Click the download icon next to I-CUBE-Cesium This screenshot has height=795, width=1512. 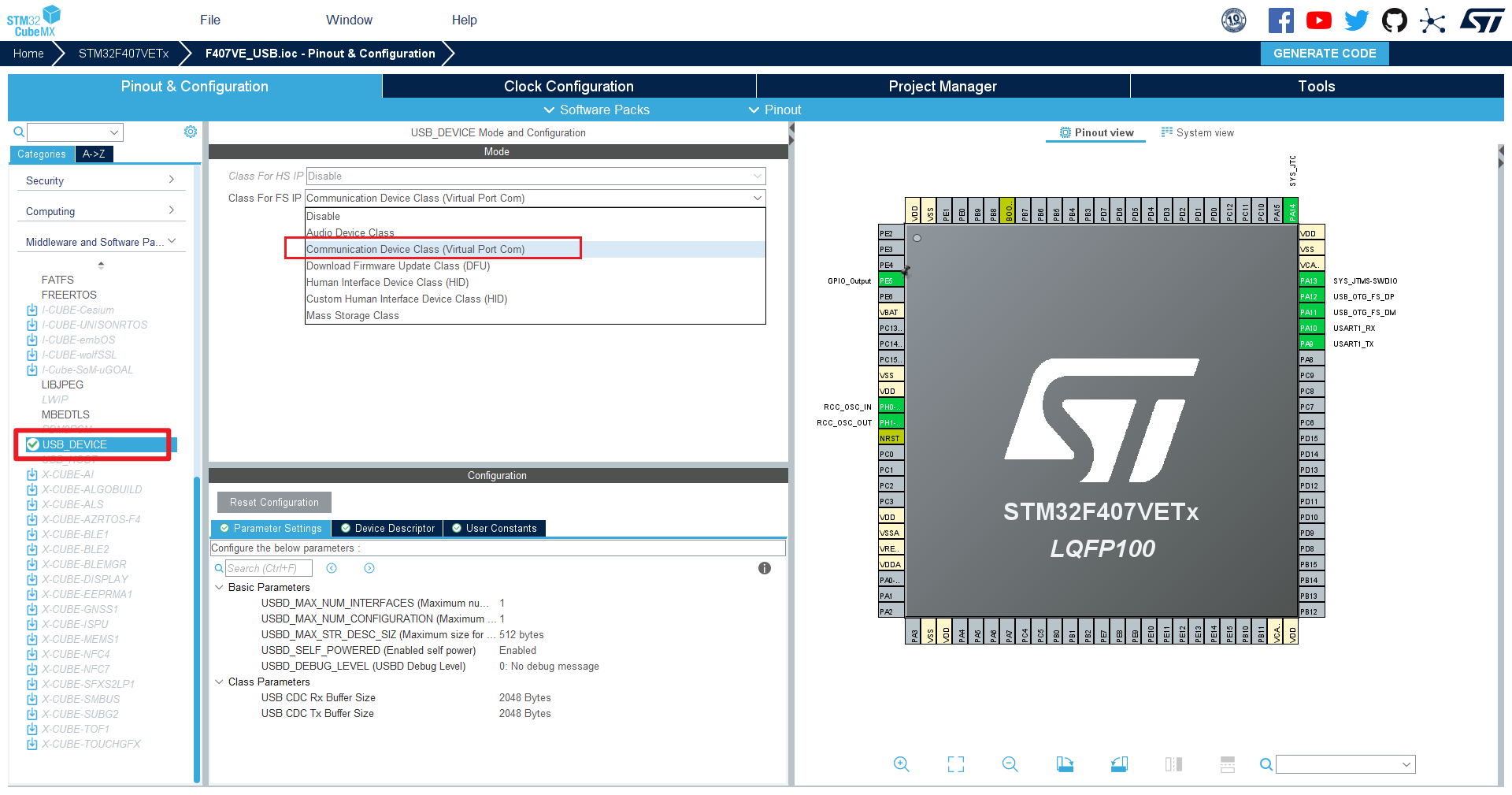tap(32, 310)
